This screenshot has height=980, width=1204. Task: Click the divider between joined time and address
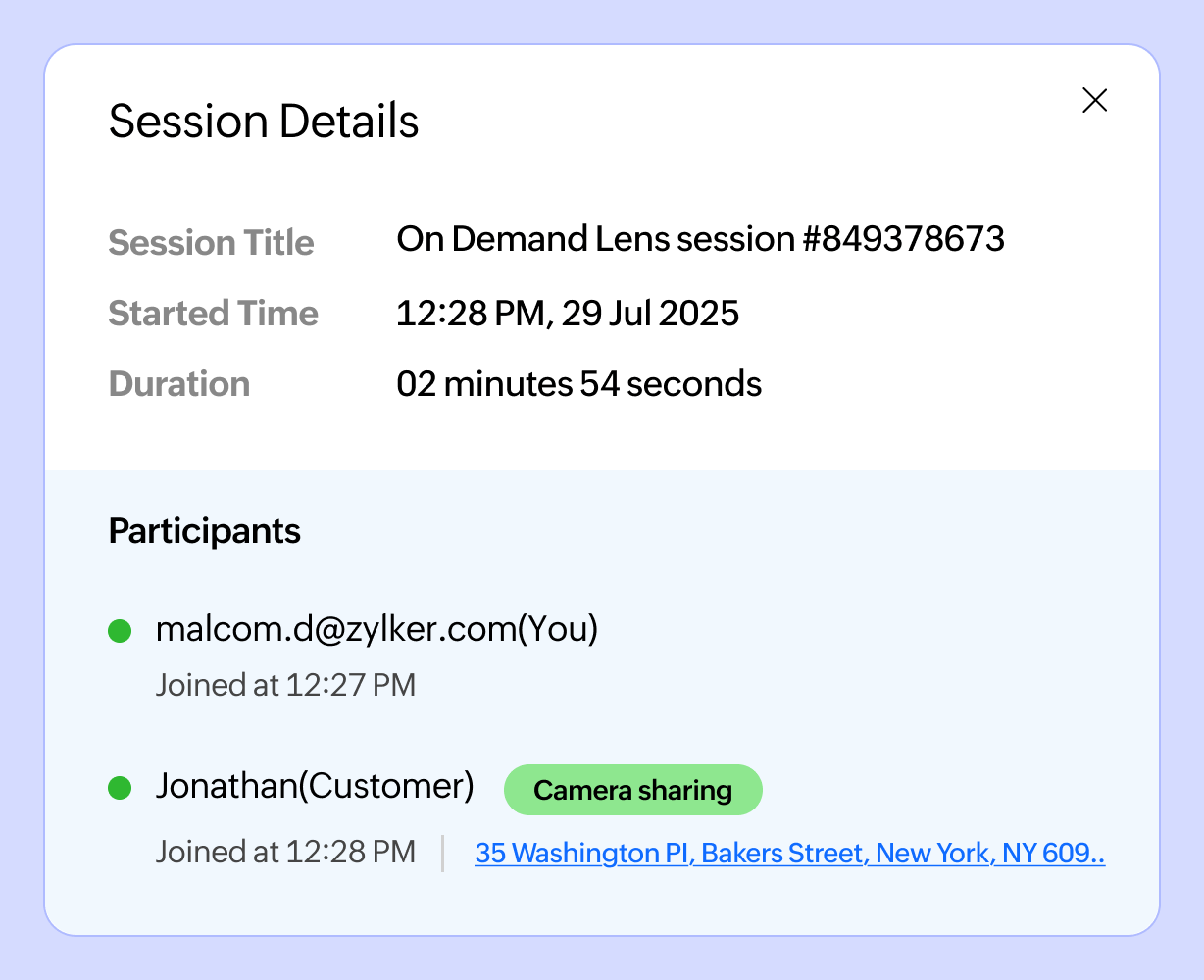click(x=444, y=852)
